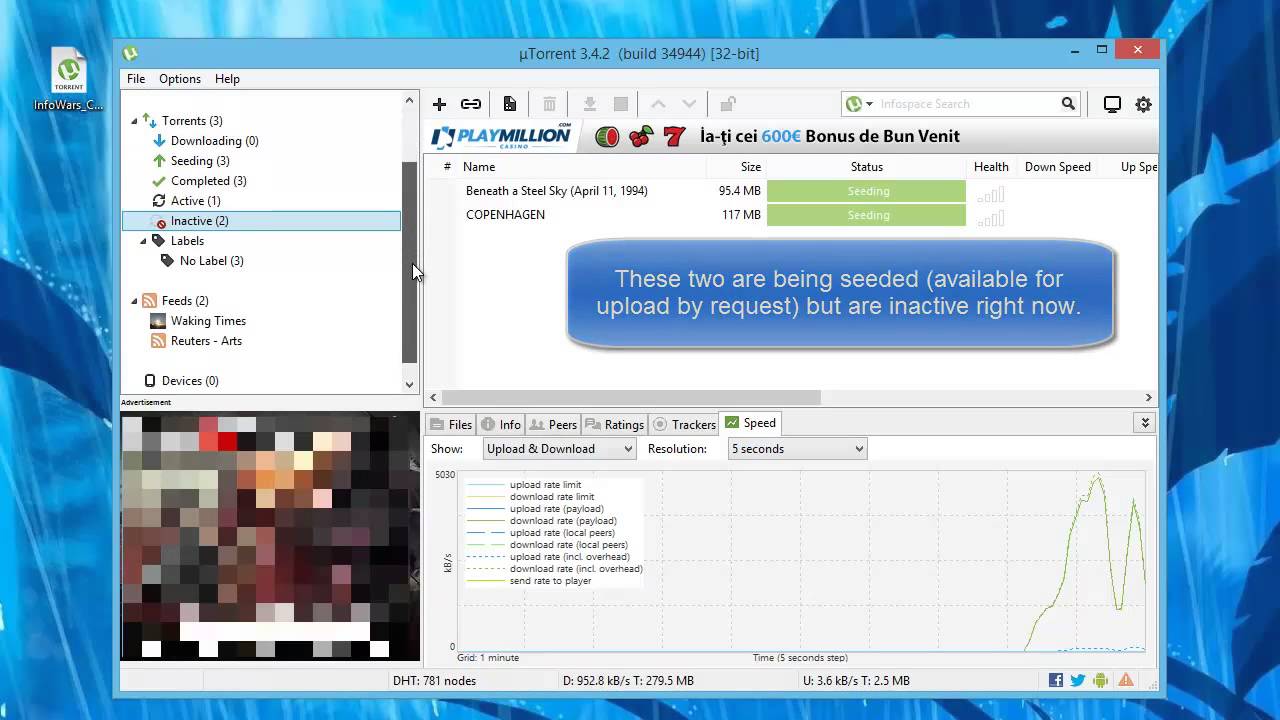The image size is (1280, 720).
Task: Select the Speed tab
Action: tap(750, 423)
